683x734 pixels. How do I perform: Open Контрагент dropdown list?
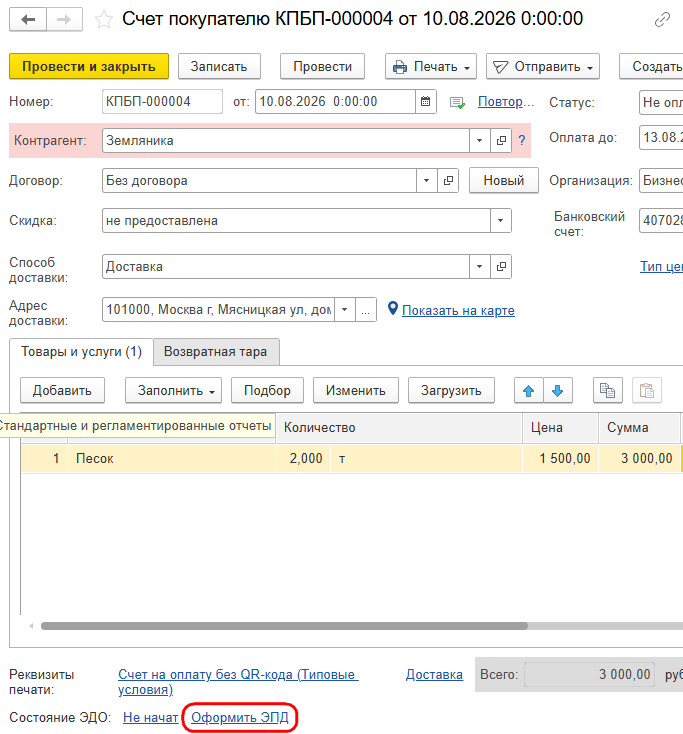pos(479,140)
